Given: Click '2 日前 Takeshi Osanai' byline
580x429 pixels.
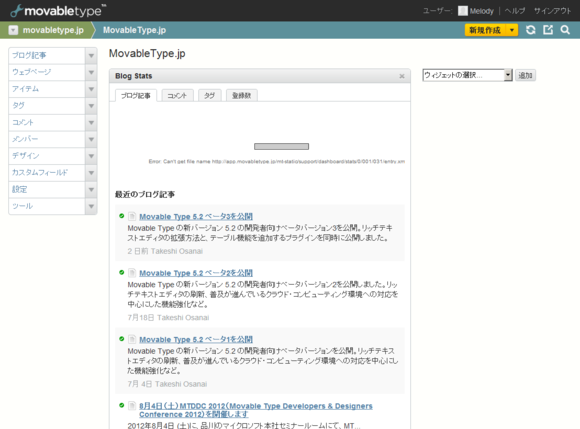Looking at the screenshot, I should point(165,251).
